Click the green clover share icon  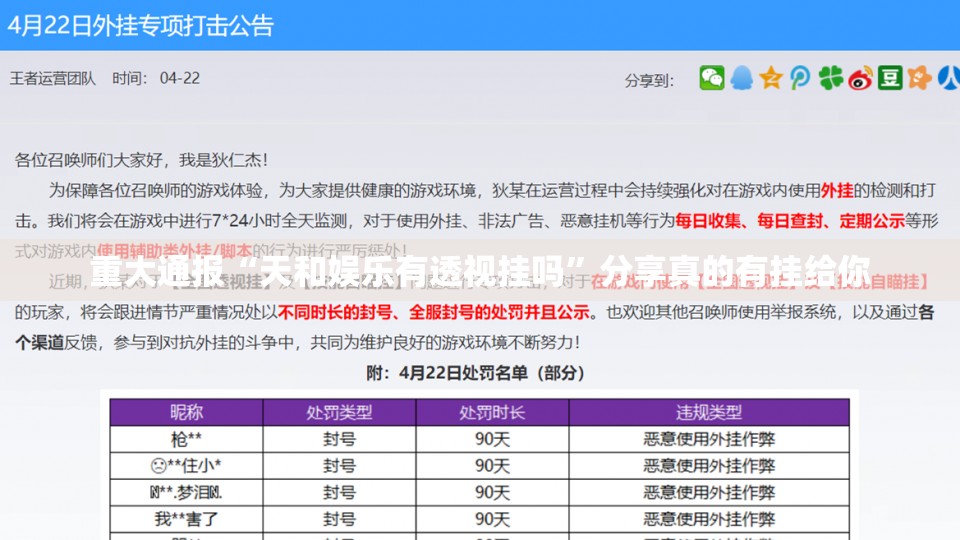(830, 78)
